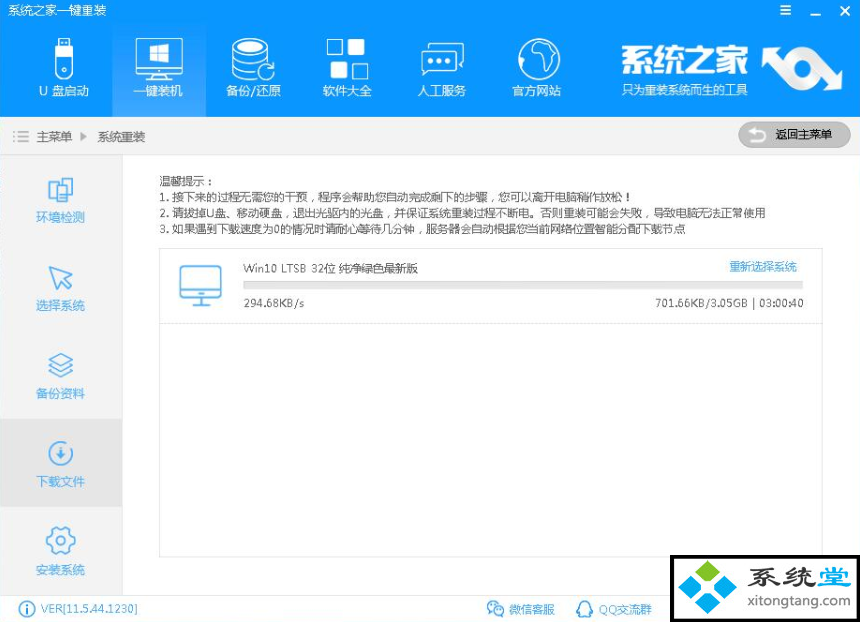This screenshot has height=622, width=860.
Task: Click the QQ交流群 penguin icon
Action: click(585, 609)
